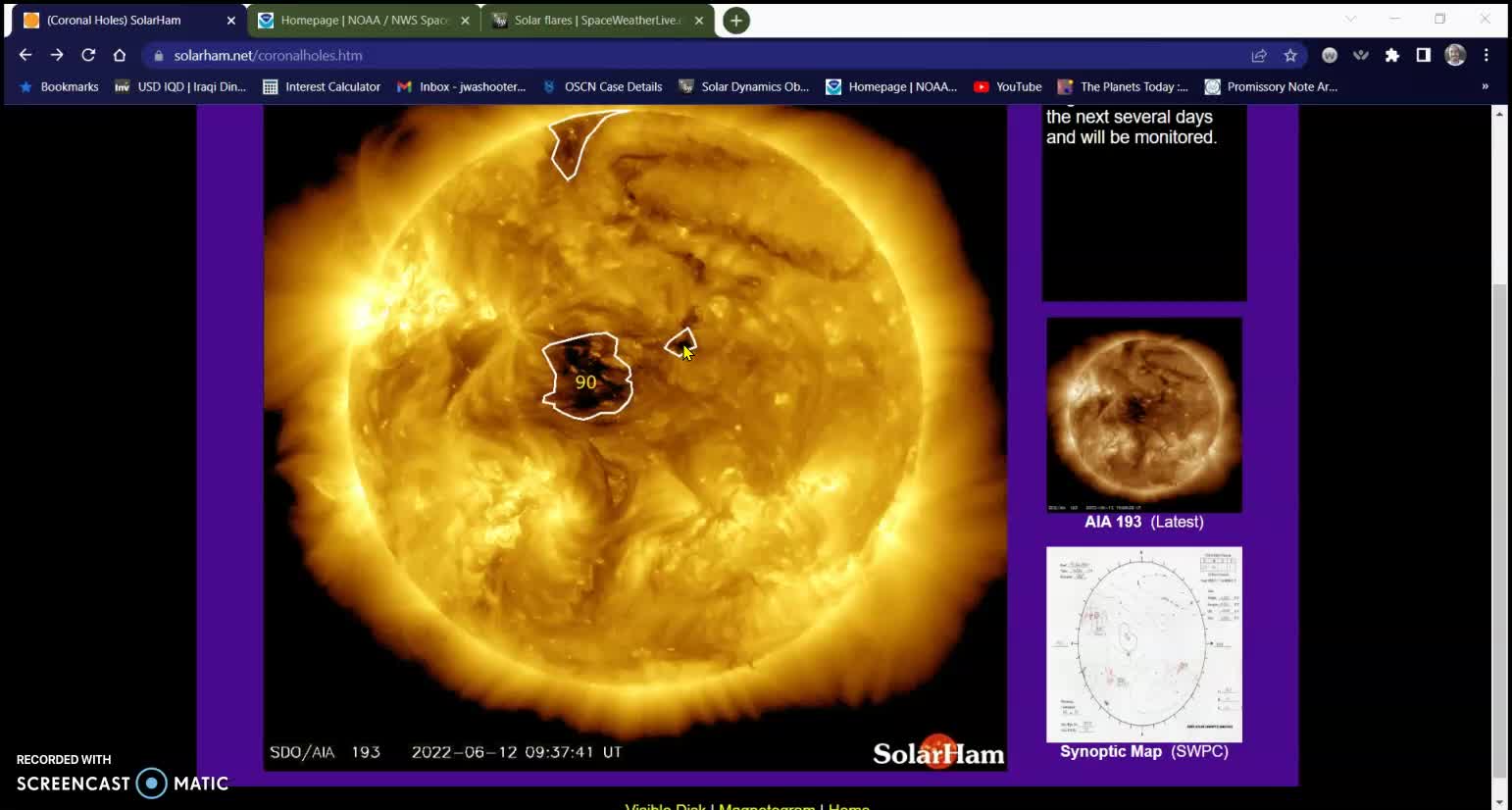Open the Synoptic Map (SWPC) caption link
Image resolution: width=1512 pixels, height=810 pixels.
pos(1143,751)
